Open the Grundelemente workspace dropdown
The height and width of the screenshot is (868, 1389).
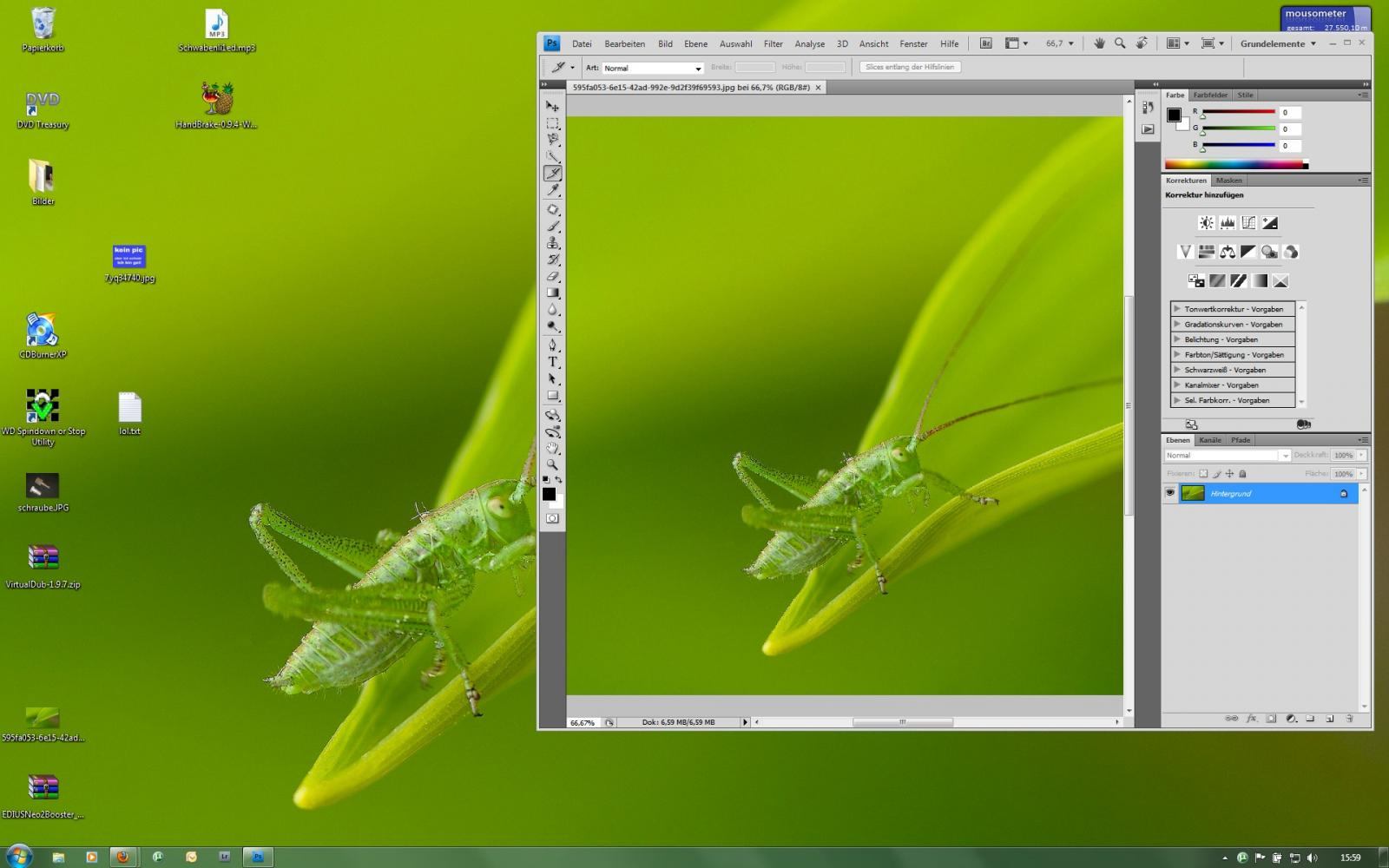click(1278, 43)
